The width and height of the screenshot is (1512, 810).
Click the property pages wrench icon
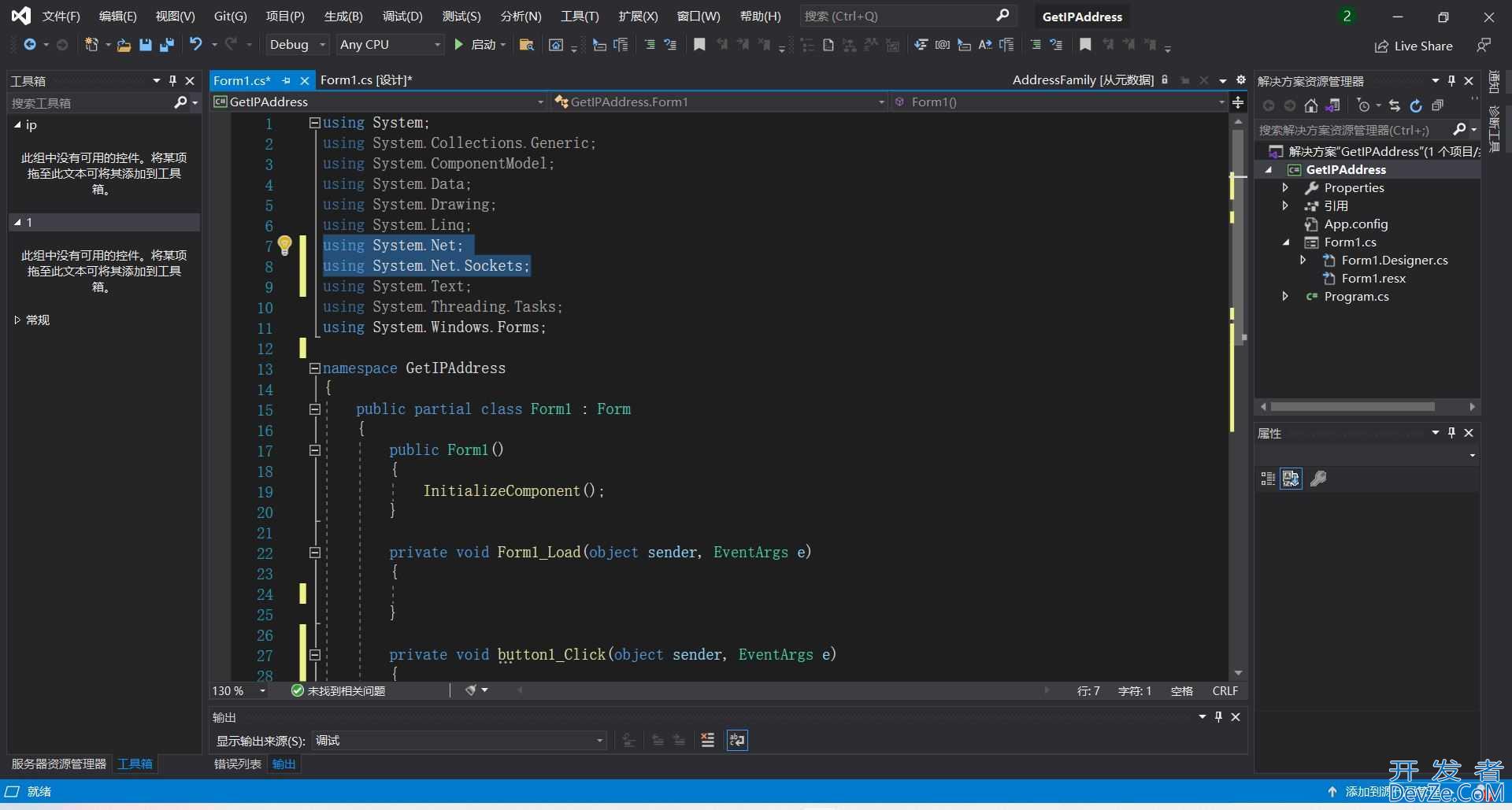tap(1318, 478)
